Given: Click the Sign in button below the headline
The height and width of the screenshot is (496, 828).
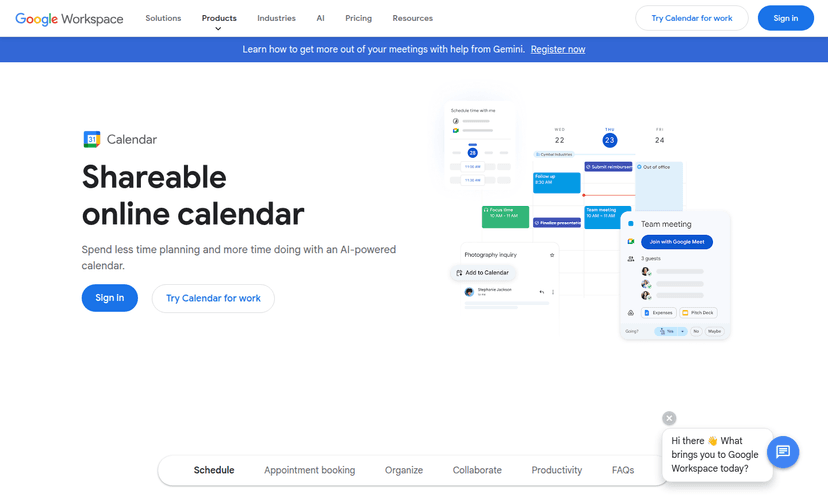Looking at the screenshot, I should click(110, 298).
